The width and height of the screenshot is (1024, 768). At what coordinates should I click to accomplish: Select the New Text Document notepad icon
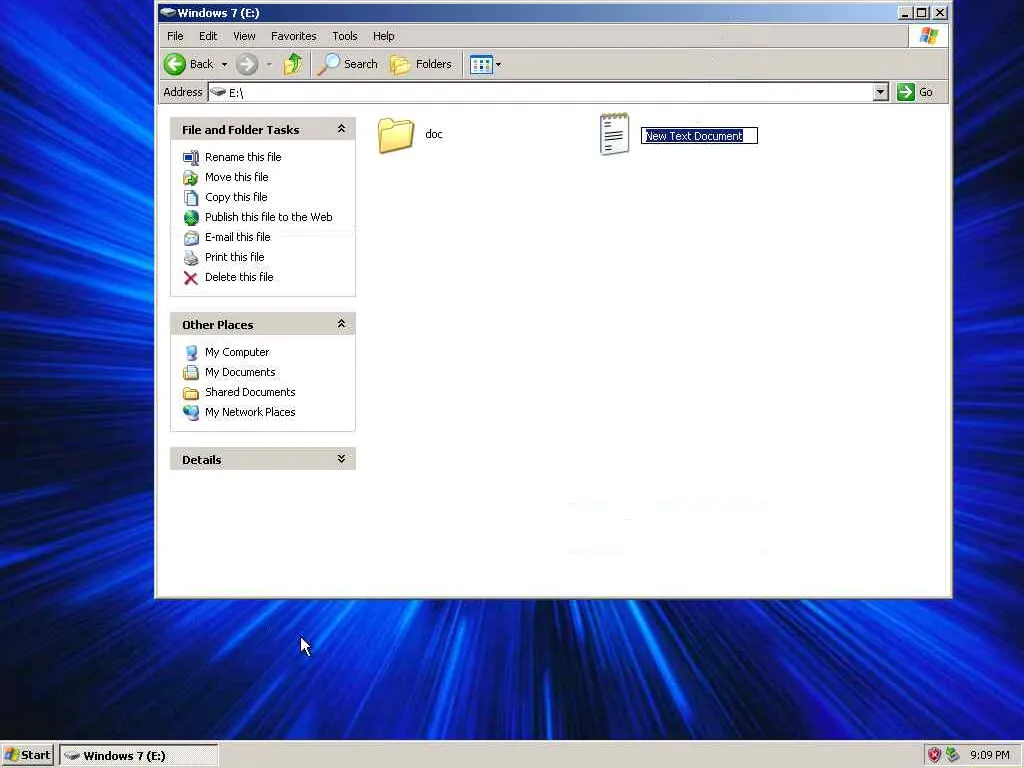pos(614,134)
